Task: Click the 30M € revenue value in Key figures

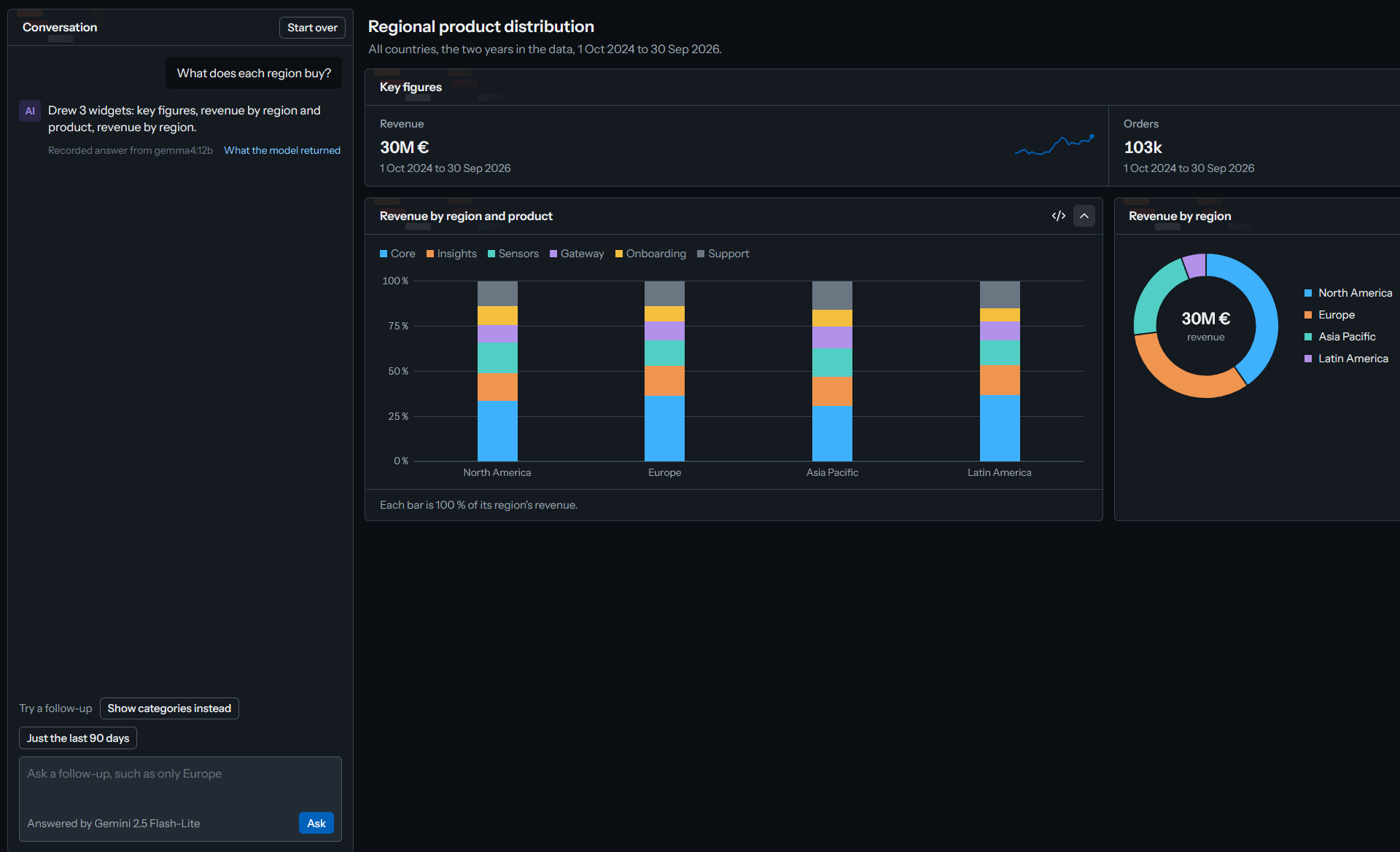Action: click(404, 147)
